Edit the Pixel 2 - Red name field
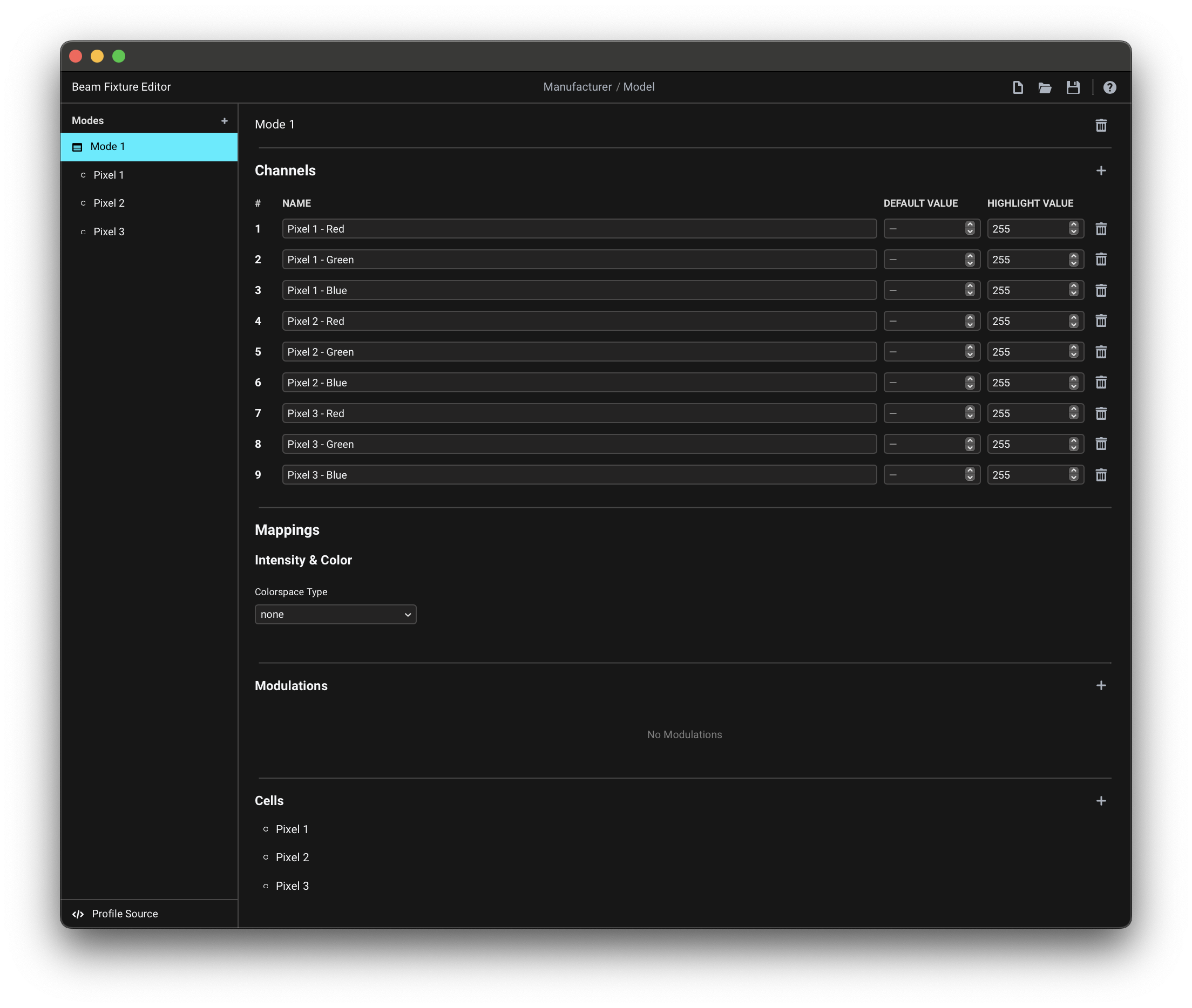Viewport: 1192px width, 1008px height. click(x=579, y=321)
